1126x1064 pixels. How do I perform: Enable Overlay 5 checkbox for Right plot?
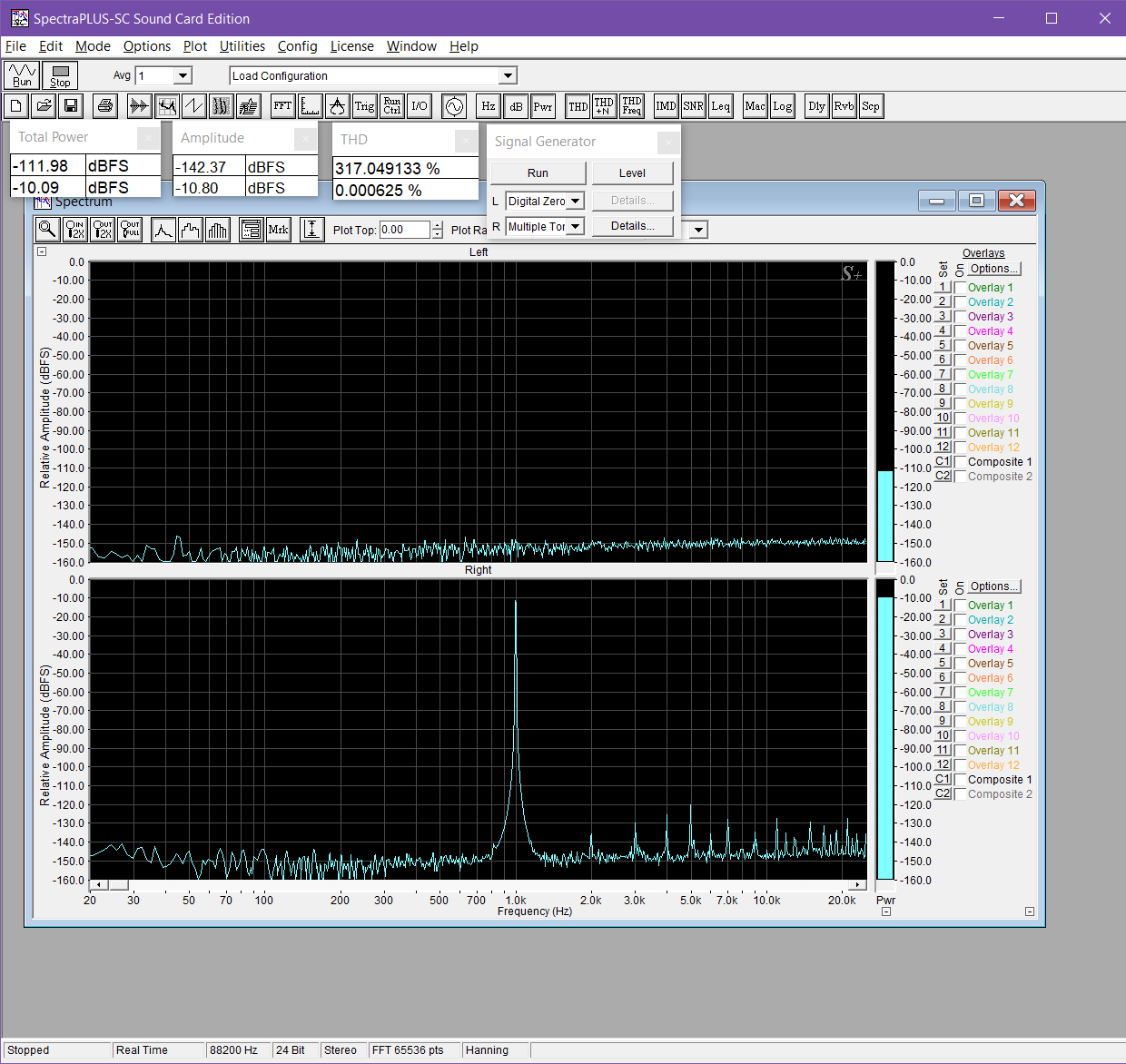(x=960, y=664)
